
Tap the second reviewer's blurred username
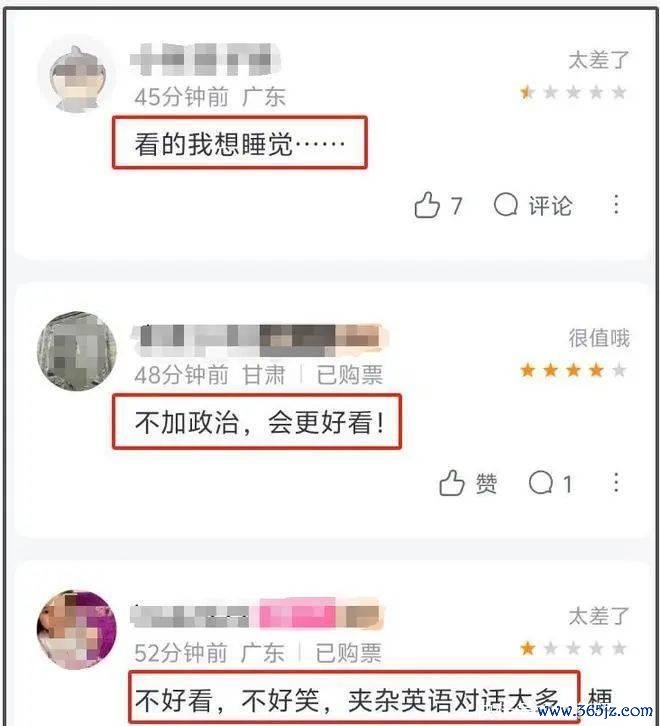[260, 339]
